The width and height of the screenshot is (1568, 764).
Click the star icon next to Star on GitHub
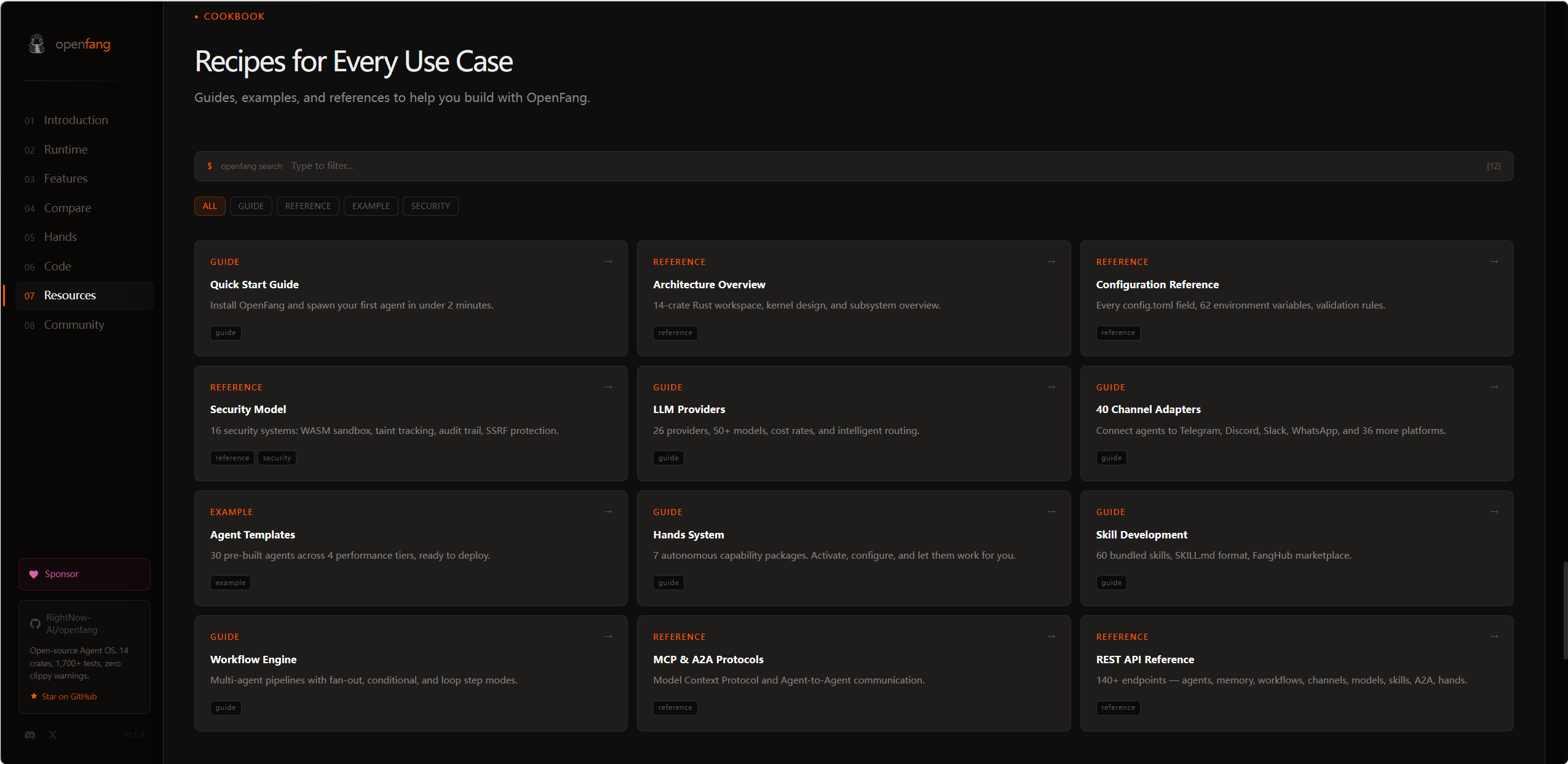pyautogui.click(x=34, y=696)
